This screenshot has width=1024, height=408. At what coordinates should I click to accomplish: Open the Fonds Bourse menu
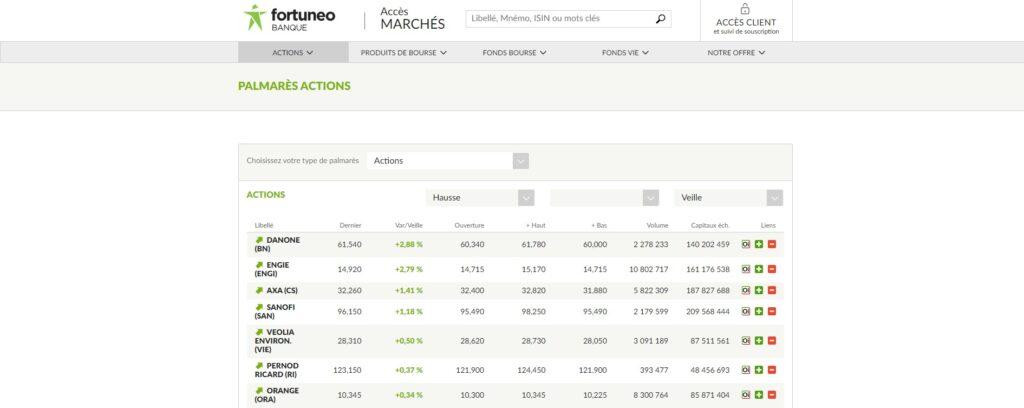click(515, 53)
